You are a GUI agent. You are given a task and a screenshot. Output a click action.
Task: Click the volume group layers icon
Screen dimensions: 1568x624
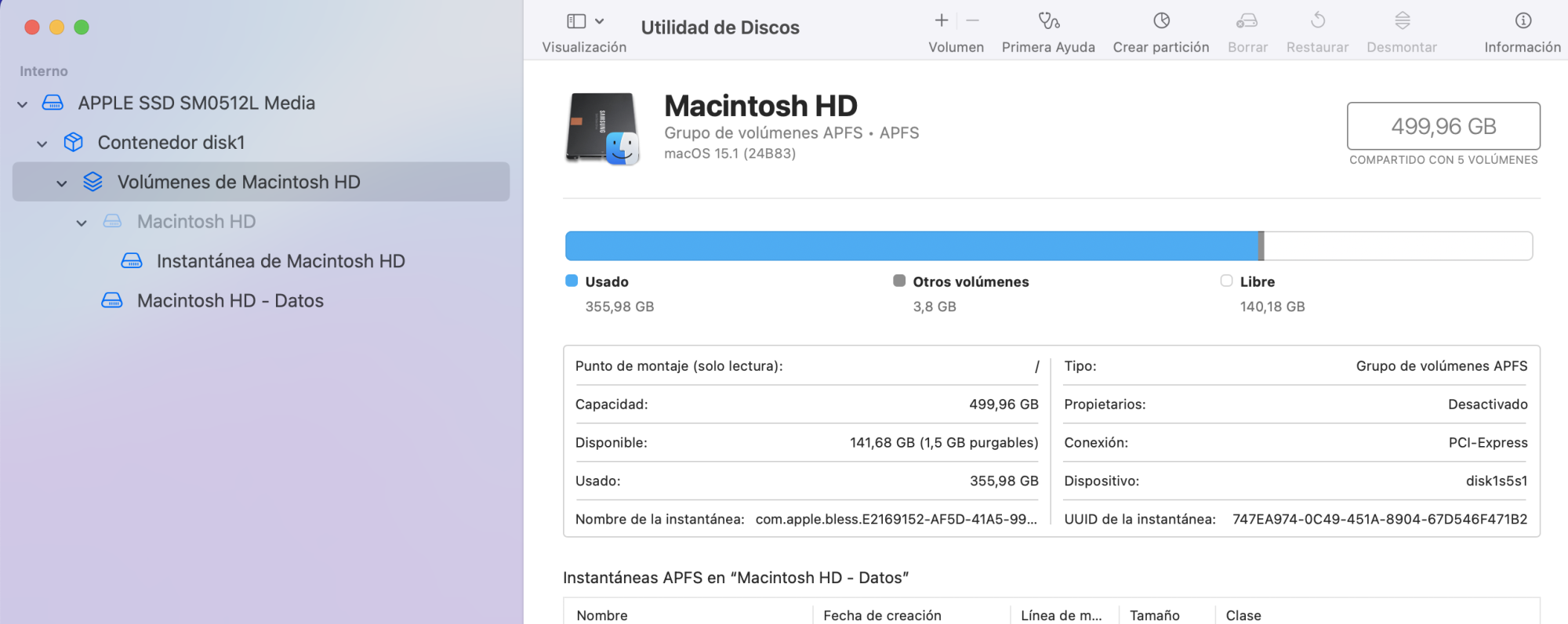tap(93, 182)
